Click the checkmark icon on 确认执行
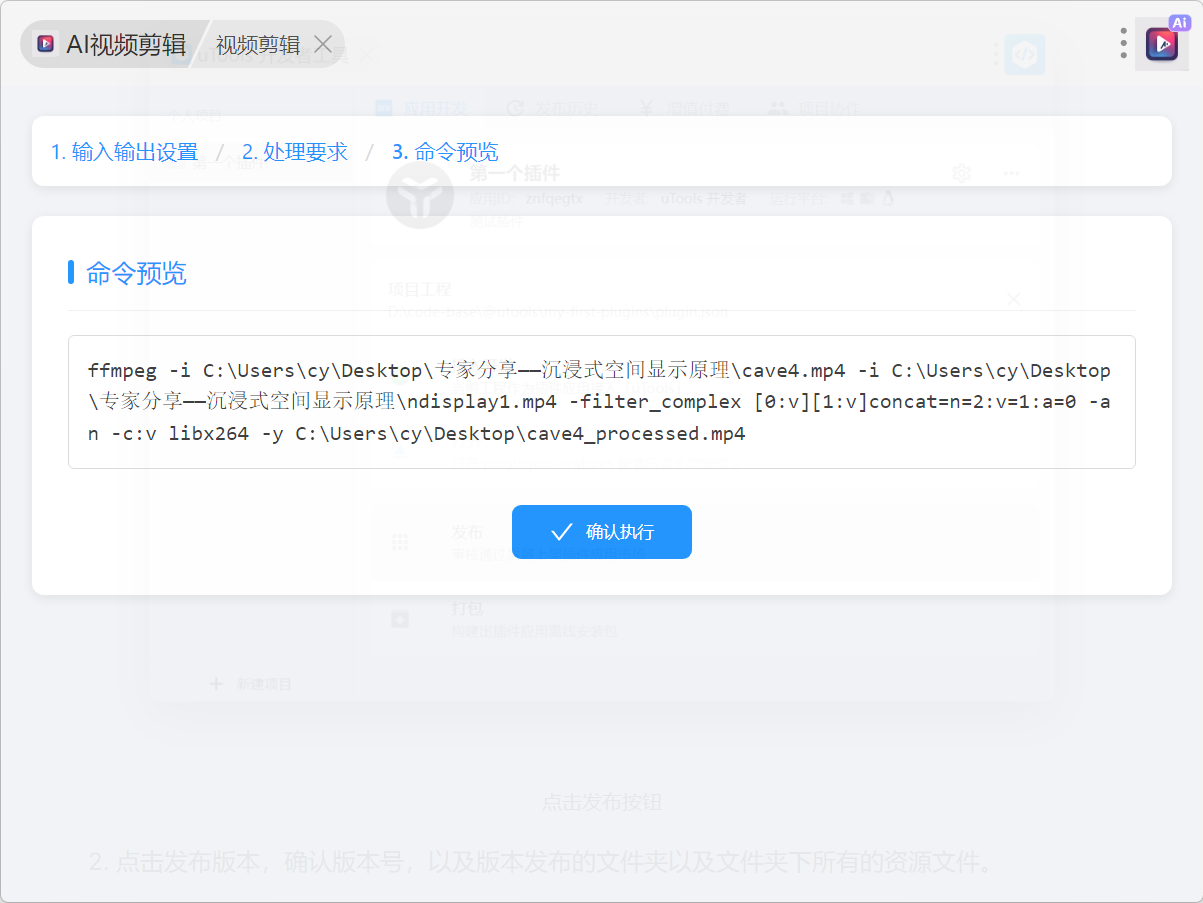 tap(562, 531)
